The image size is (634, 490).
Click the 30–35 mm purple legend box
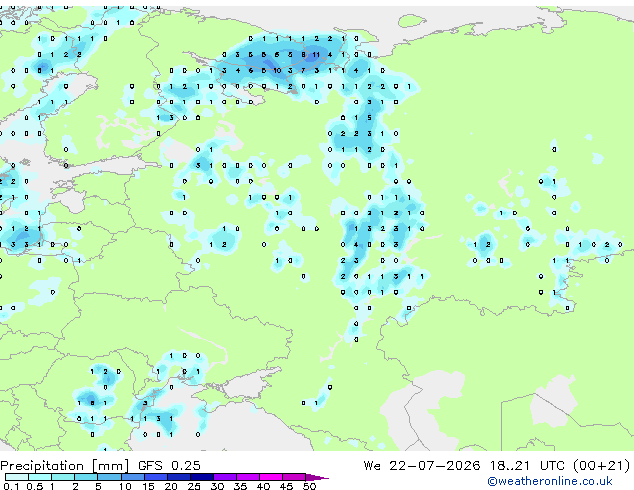tap(224, 477)
